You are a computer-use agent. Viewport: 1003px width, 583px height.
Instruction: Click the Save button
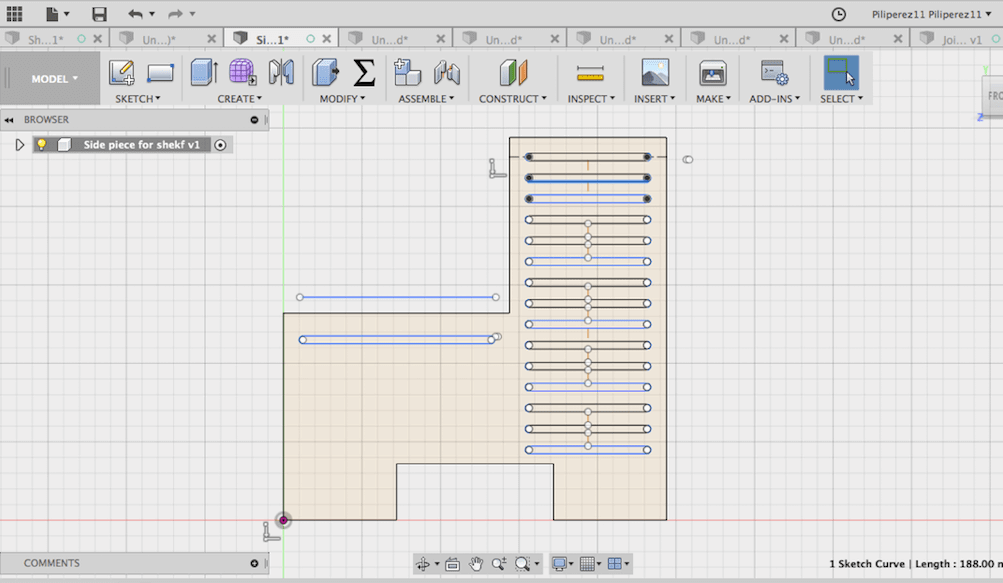99,14
